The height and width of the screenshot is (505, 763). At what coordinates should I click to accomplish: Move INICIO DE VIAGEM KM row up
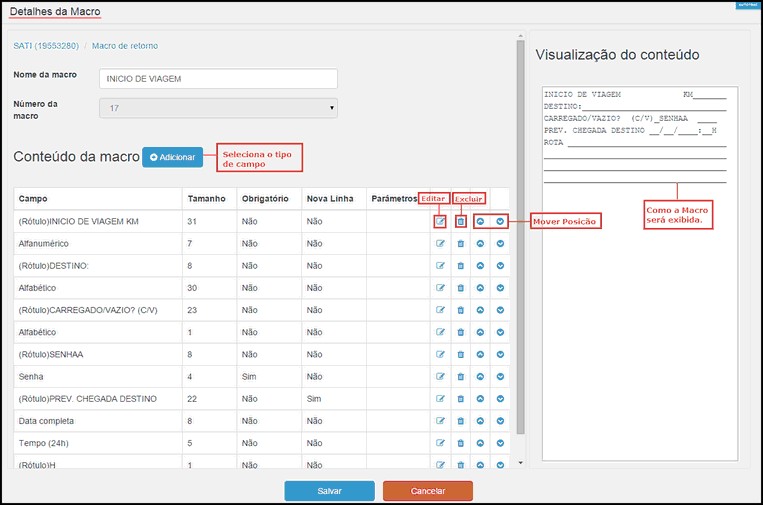click(x=480, y=221)
